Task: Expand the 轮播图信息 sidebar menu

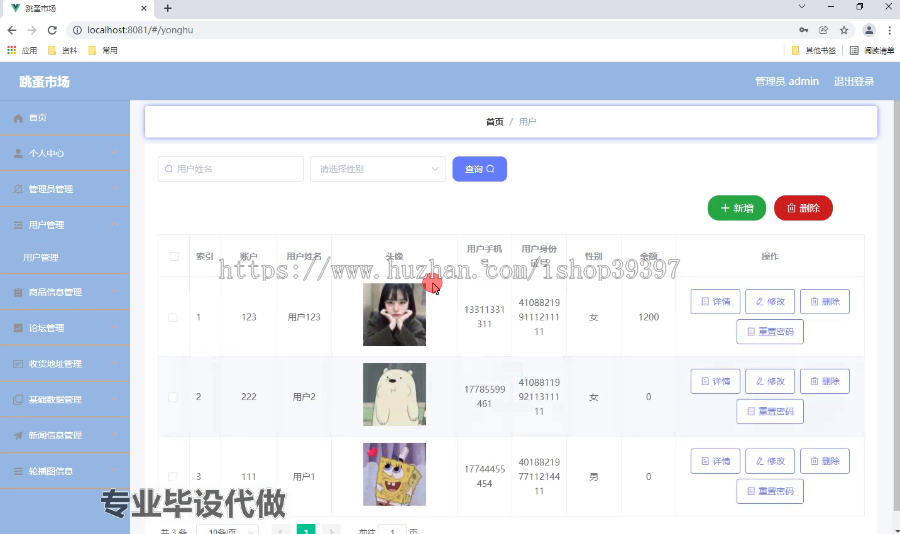Action: 65,471
